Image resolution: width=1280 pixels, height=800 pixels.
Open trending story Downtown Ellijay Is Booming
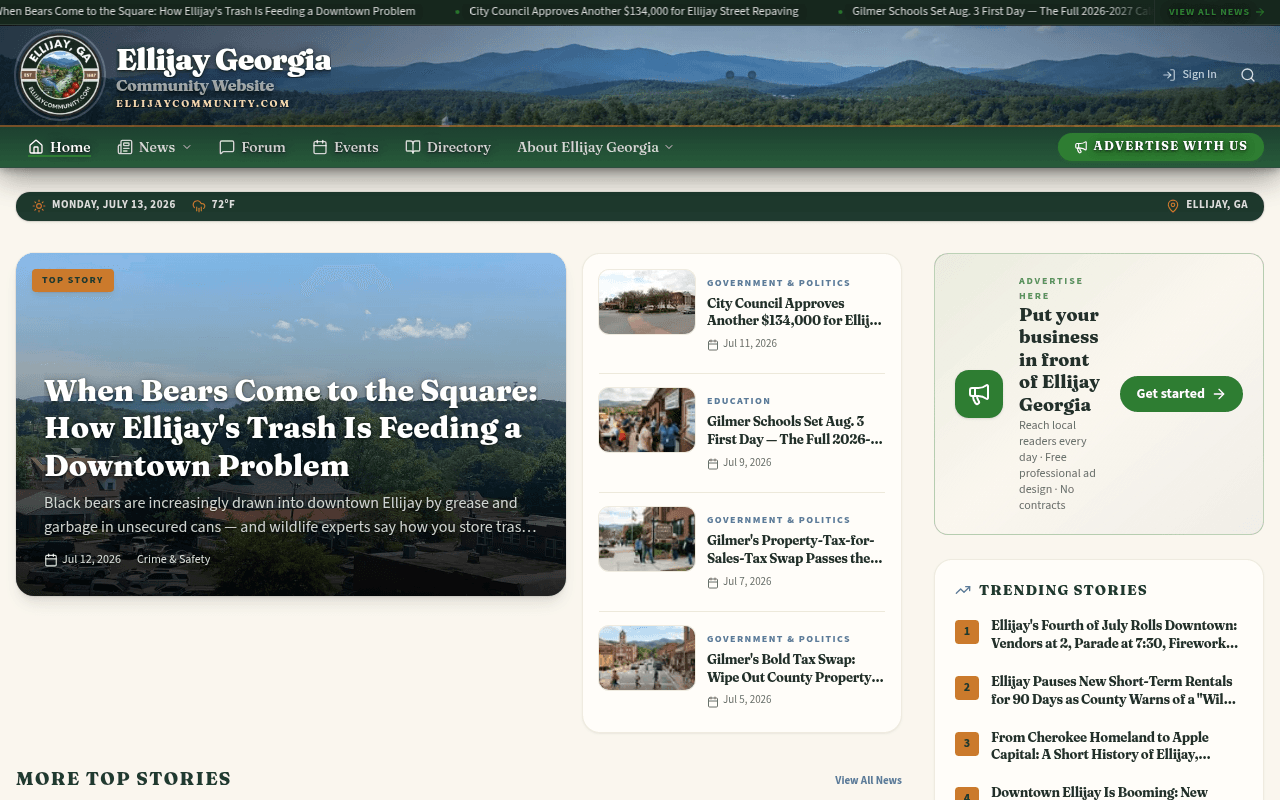[x=1099, y=792]
